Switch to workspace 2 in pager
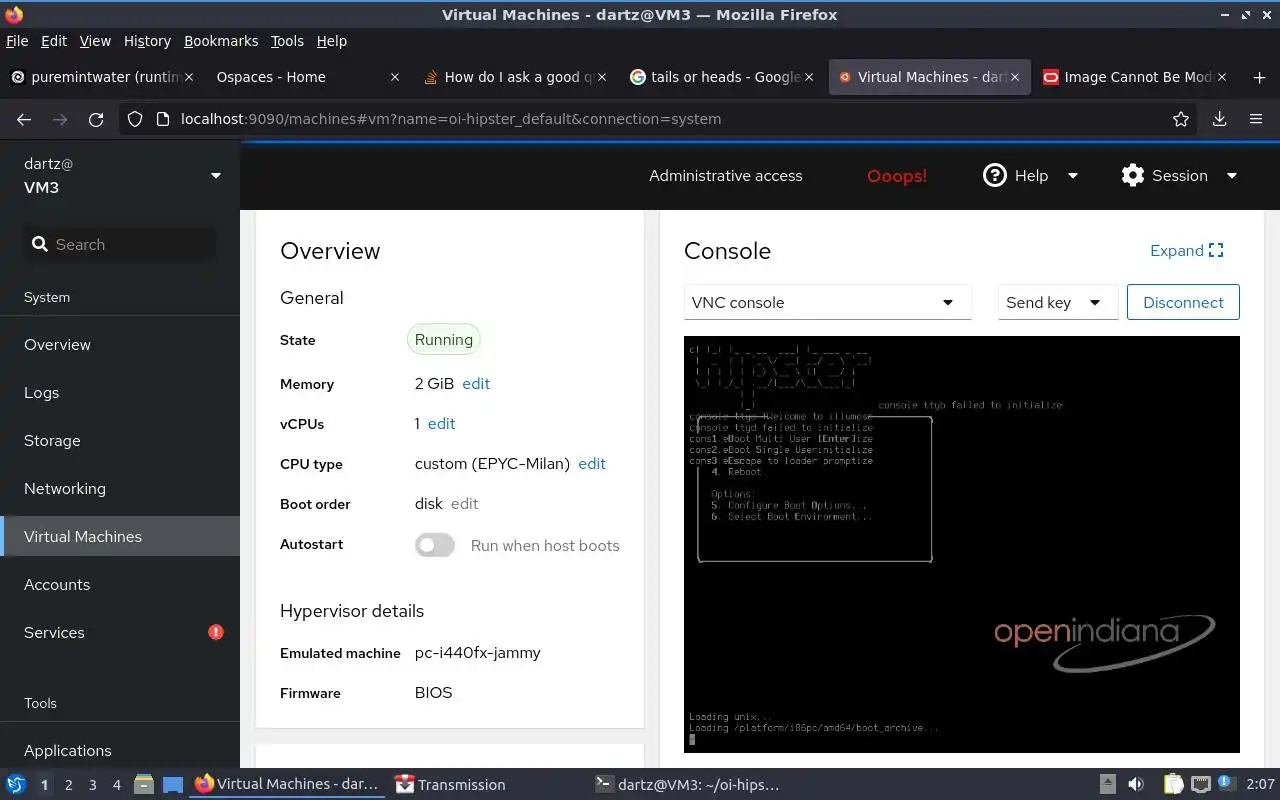Screen dimensions: 1280x800 (68, 785)
